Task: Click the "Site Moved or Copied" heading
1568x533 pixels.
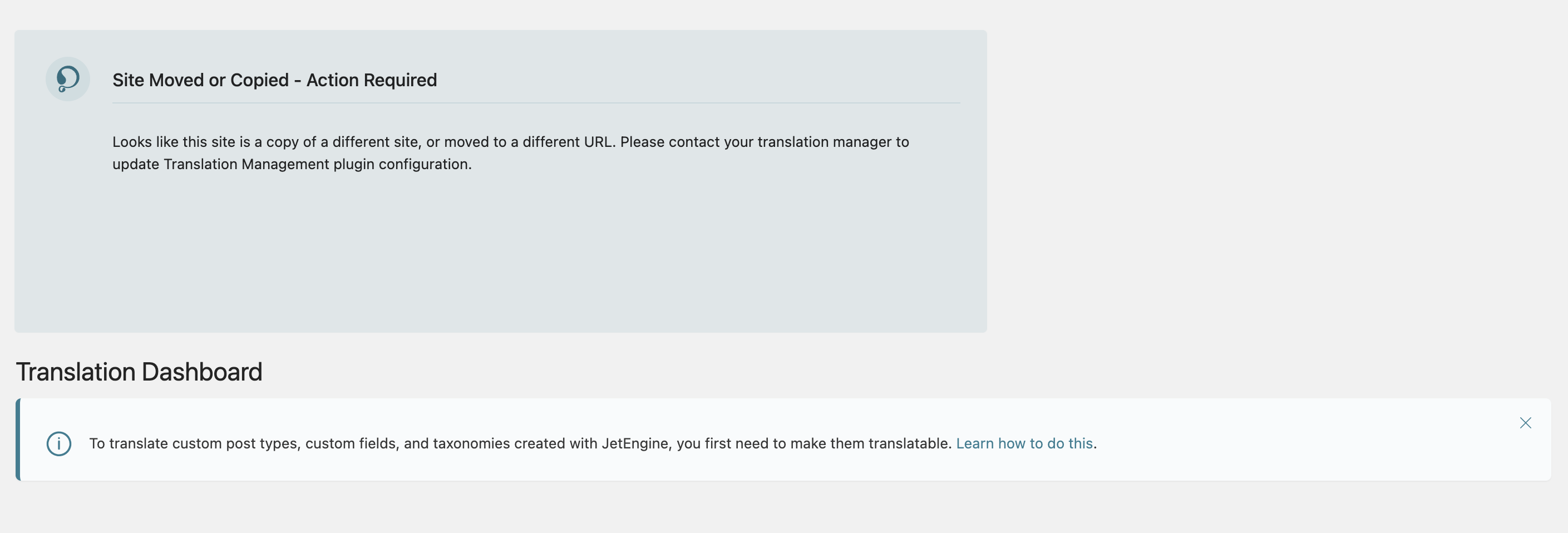Action: tap(200, 80)
